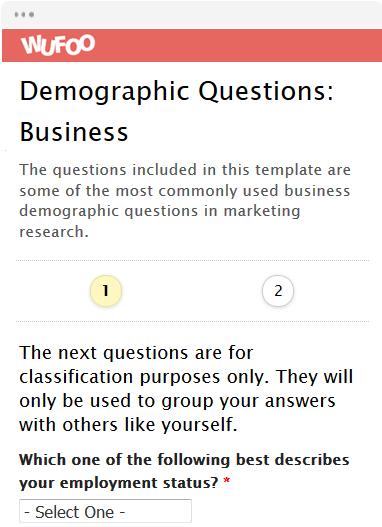
Task: Click the middle gray window dot
Action: [x=24, y=14]
